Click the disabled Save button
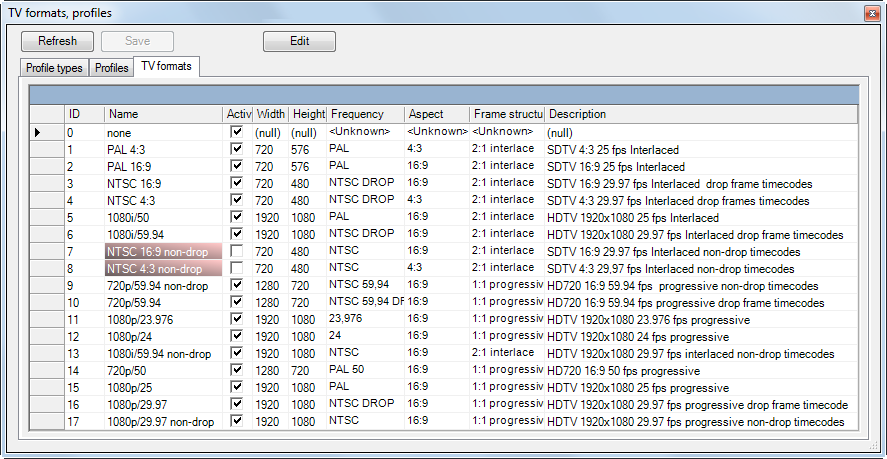 (x=137, y=41)
